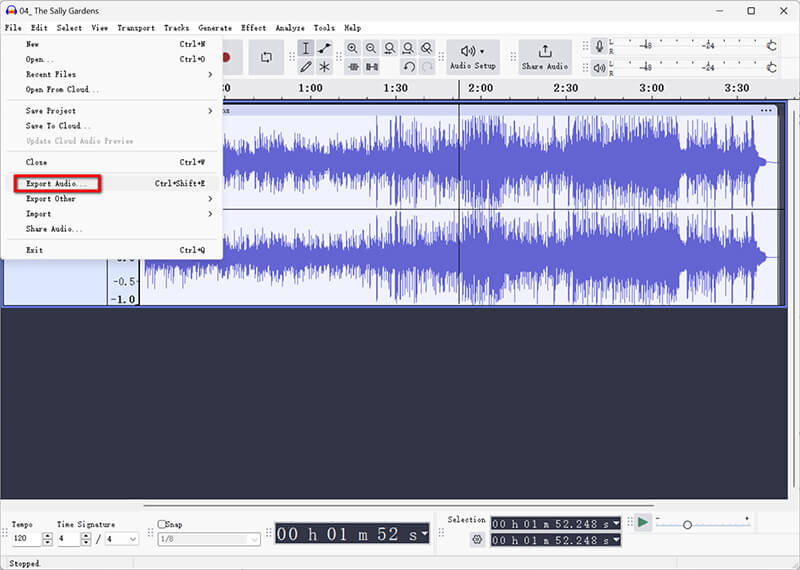
Task: Expand Import submenu
Action: click(x=117, y=214)
